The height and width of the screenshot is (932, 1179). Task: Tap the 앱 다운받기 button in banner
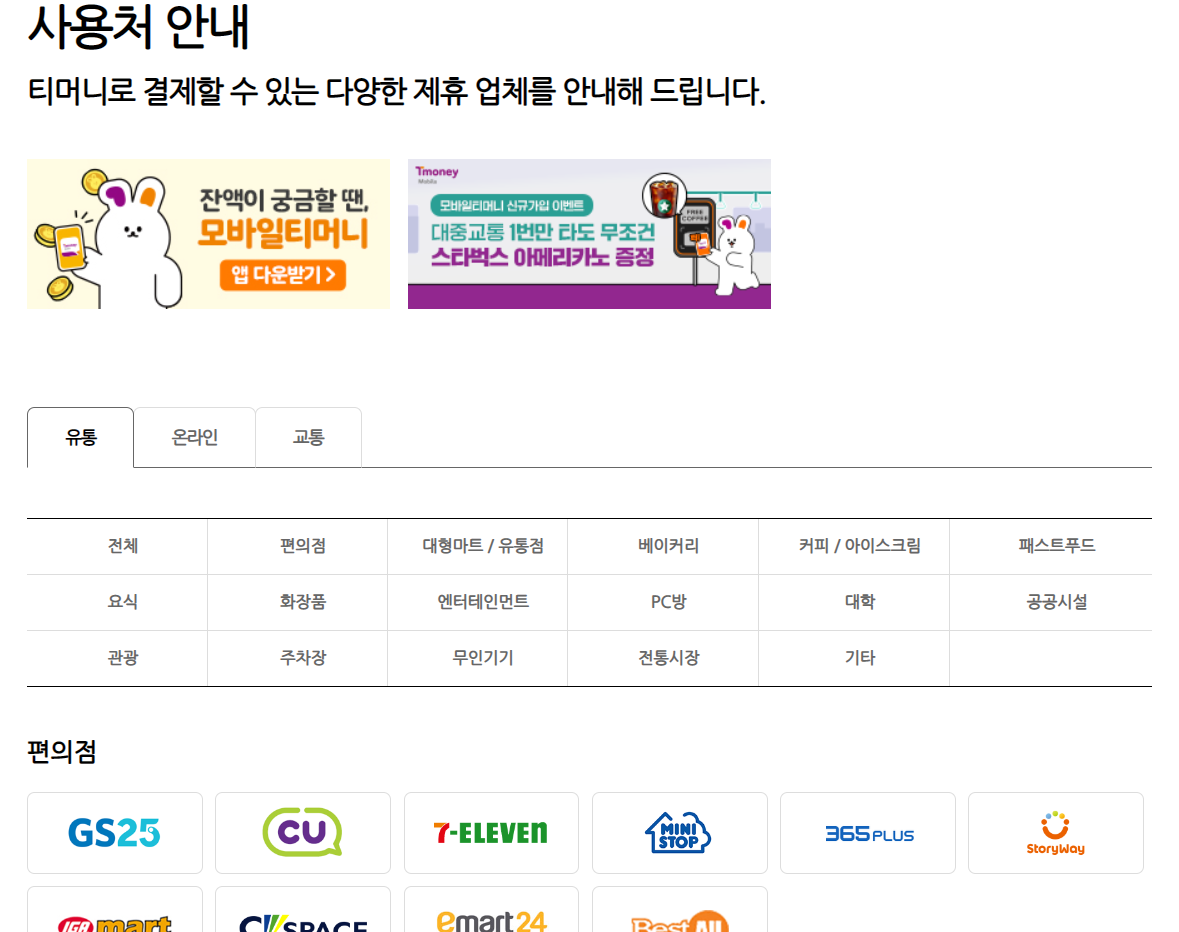283,275
